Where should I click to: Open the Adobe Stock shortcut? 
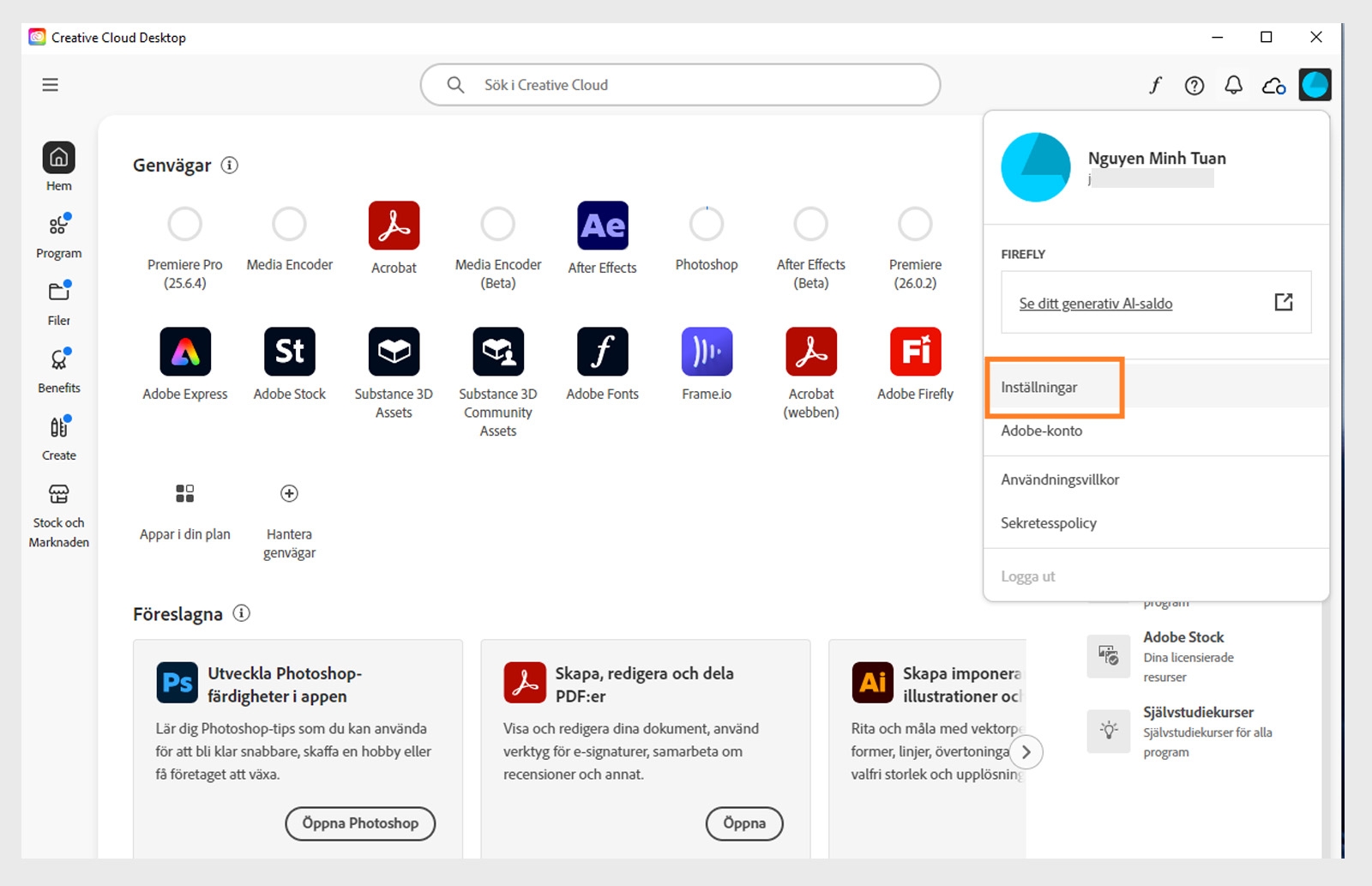(x=289, y=352)
